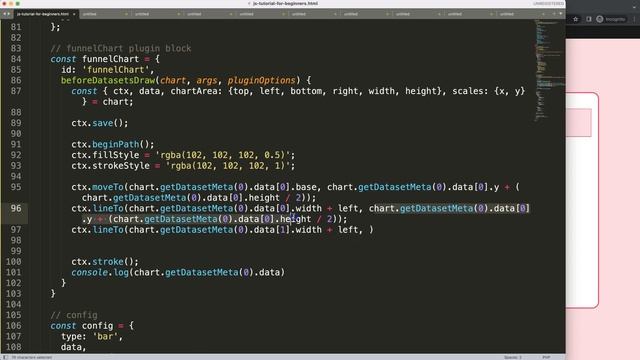Viewport: 640px width, 360px height.
Task: Click ctx.save() on line 89
Action: [x=100, y=123]
